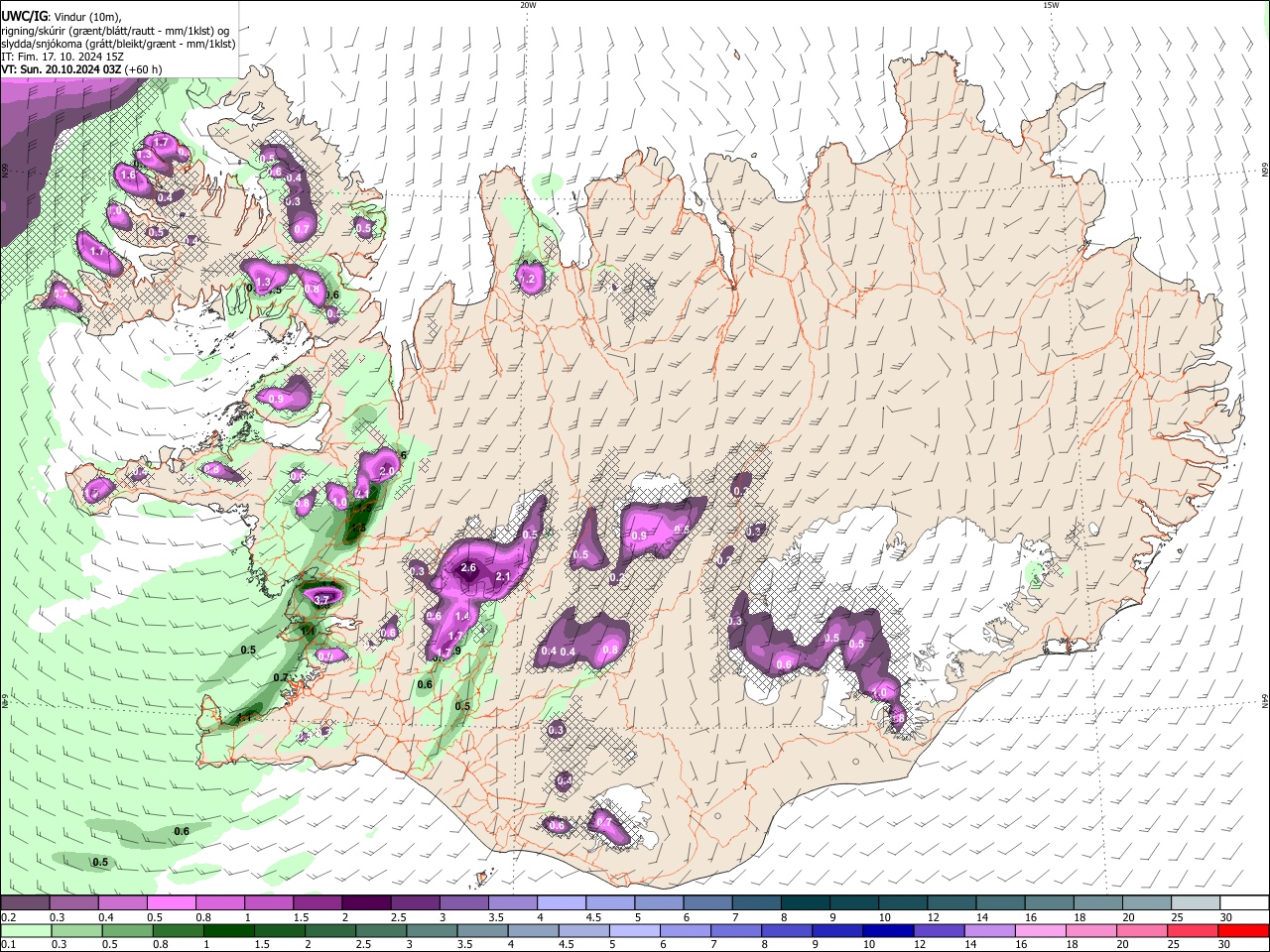The width and height of the screenshot is (1270, 952).
Task: Select the '1.6' value label in the Westfjords
Action: (127, 176)
